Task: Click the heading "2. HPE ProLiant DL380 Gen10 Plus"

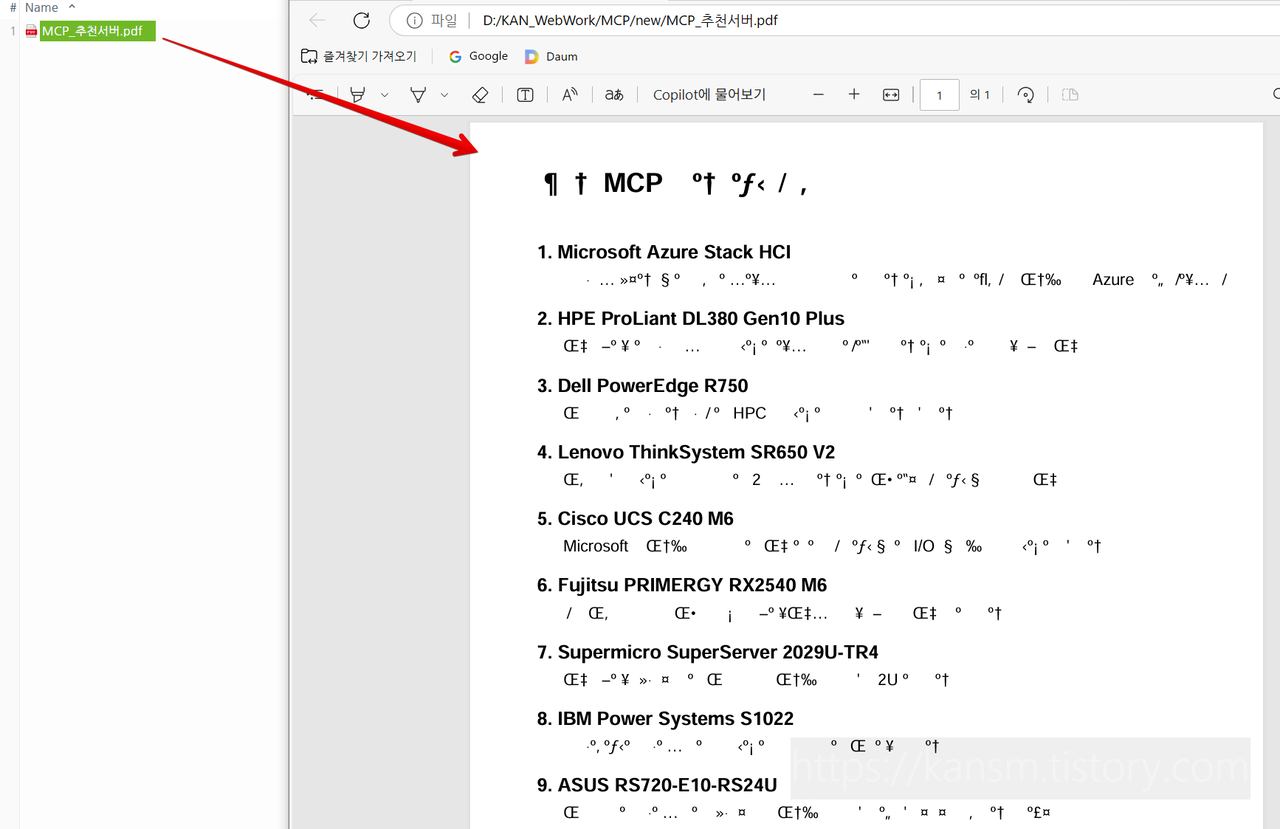Action: (x=691, y=319)
